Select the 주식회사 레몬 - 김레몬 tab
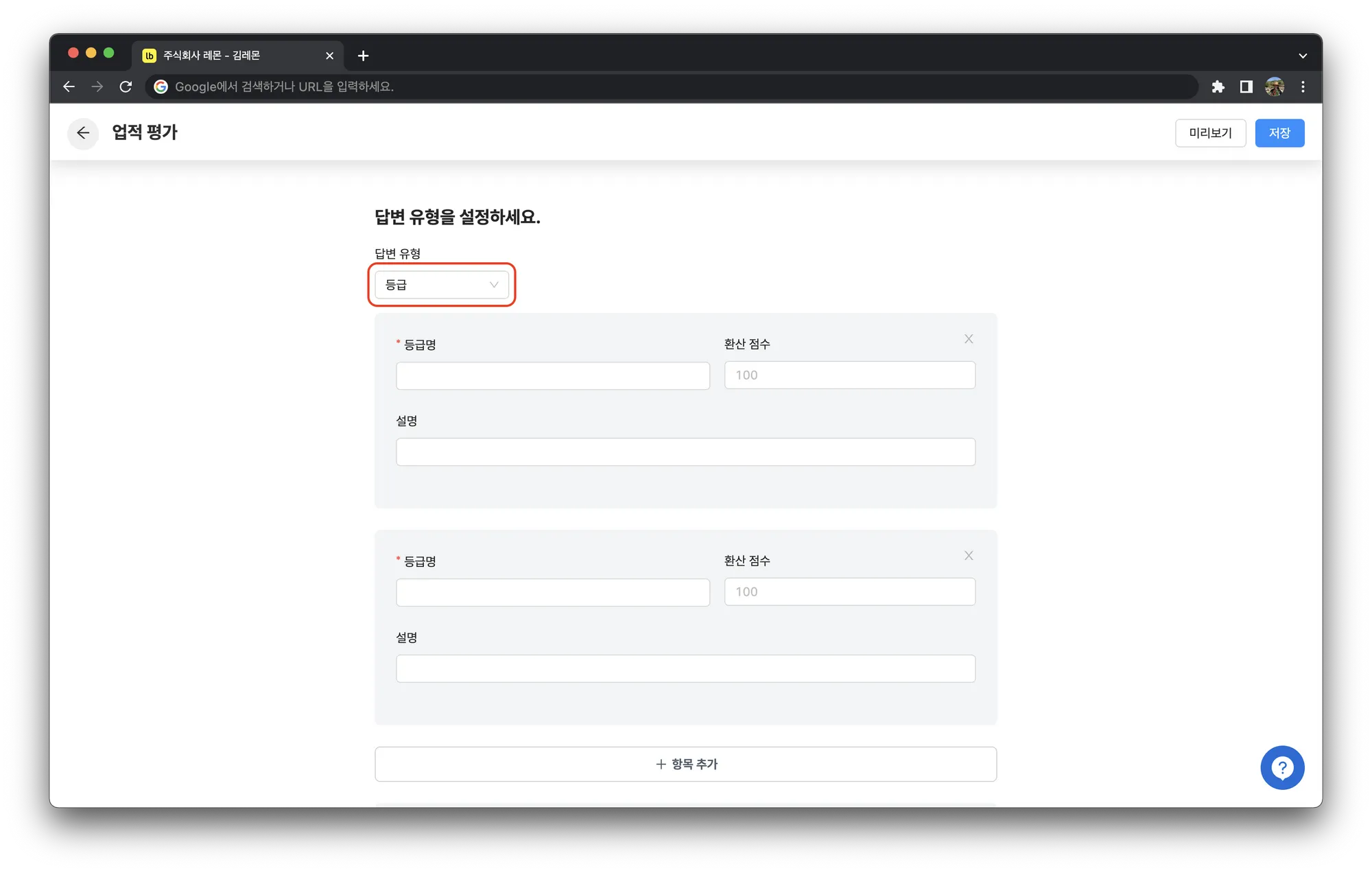The width and height of the screenshot is (1372, 873). pyautogui.click(x=237, y=56)
